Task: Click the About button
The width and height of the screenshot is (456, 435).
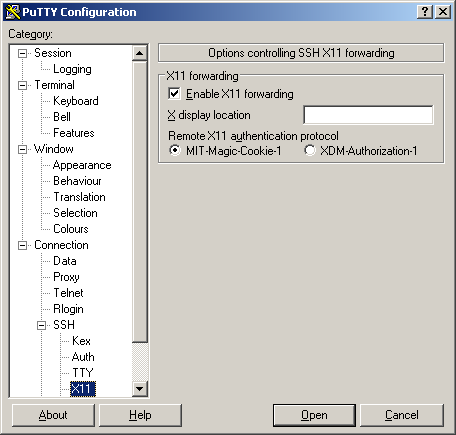Action: (x=53, y=415)
